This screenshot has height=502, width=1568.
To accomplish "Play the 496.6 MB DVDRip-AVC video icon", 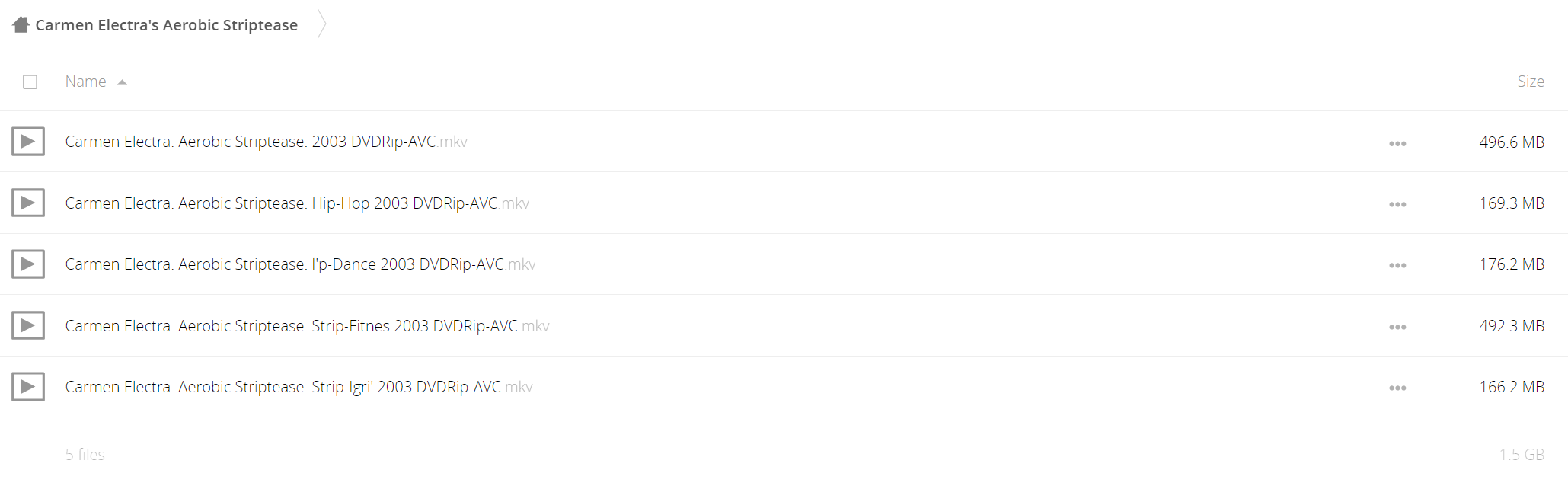I will click(x=28, y=142).
